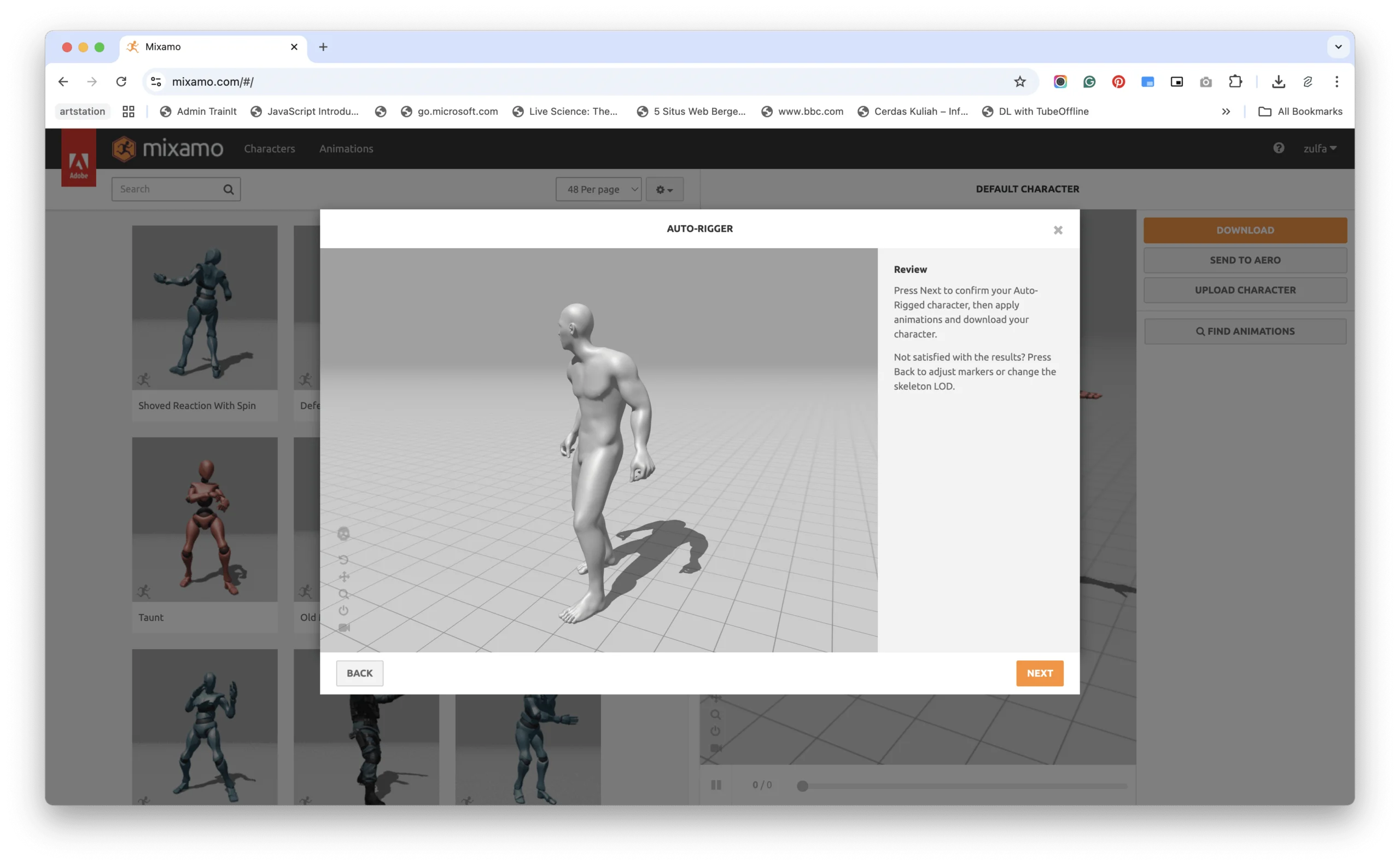
Task: Click the help question mark icon
Action: 1279,148
